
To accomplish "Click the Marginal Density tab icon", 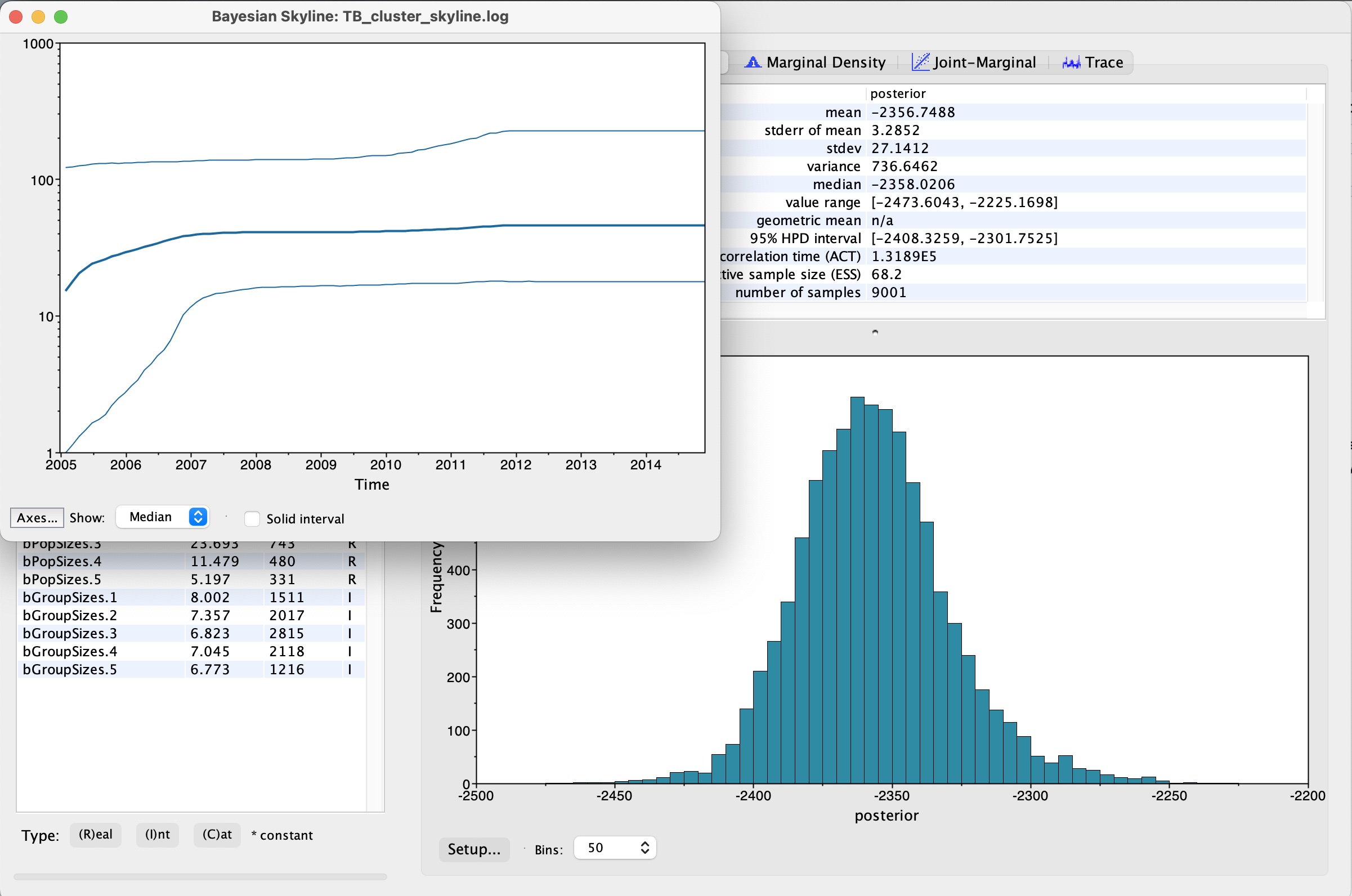I will pos(753,62).
